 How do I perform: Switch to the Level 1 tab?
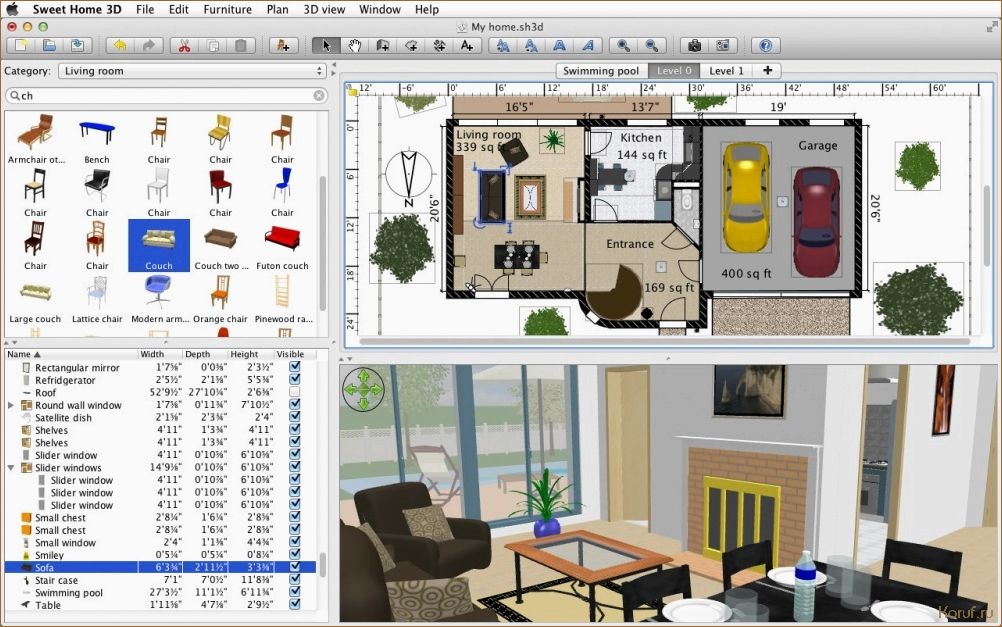click(726, 71)
